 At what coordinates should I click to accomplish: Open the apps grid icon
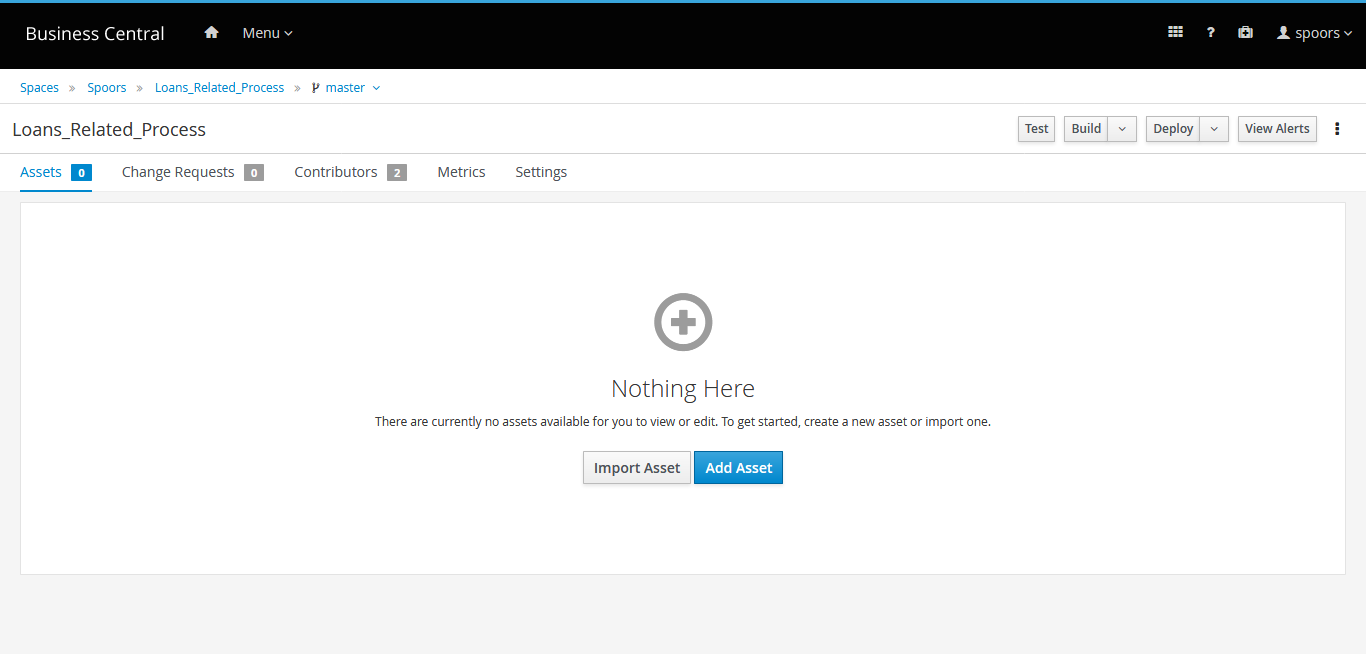click(1175, 33)
